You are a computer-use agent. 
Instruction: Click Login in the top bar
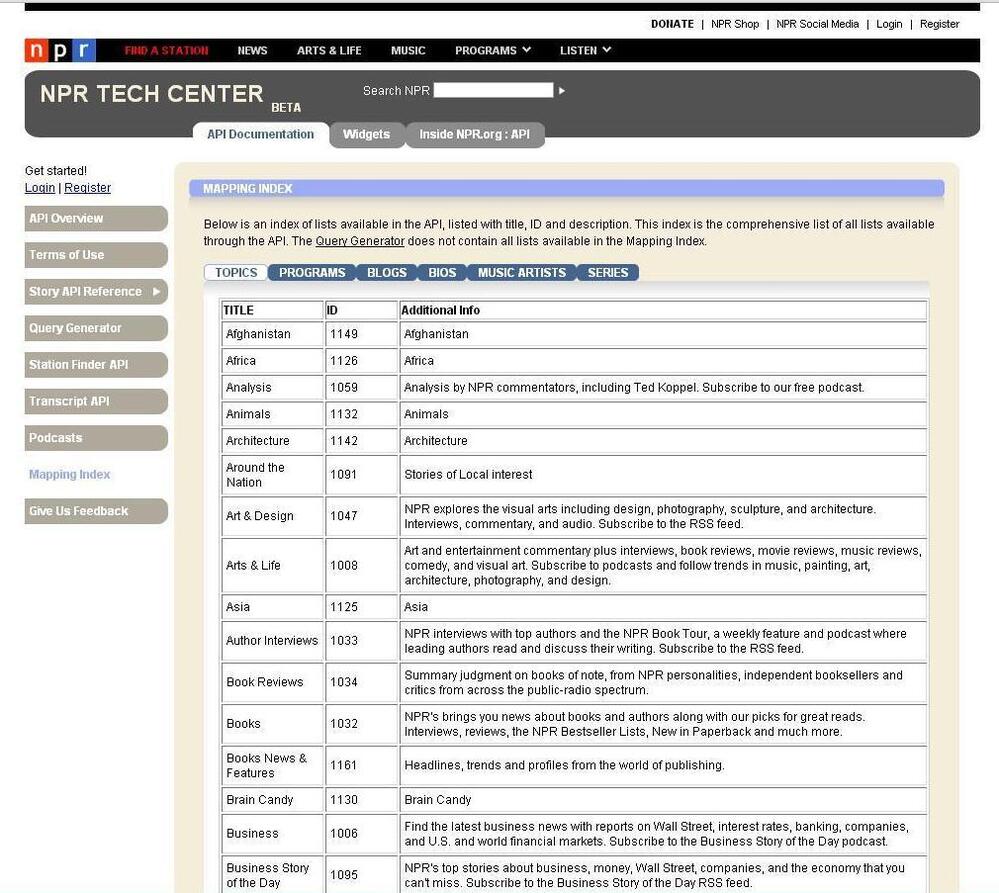pyautogui.click(x=889, y=24)
